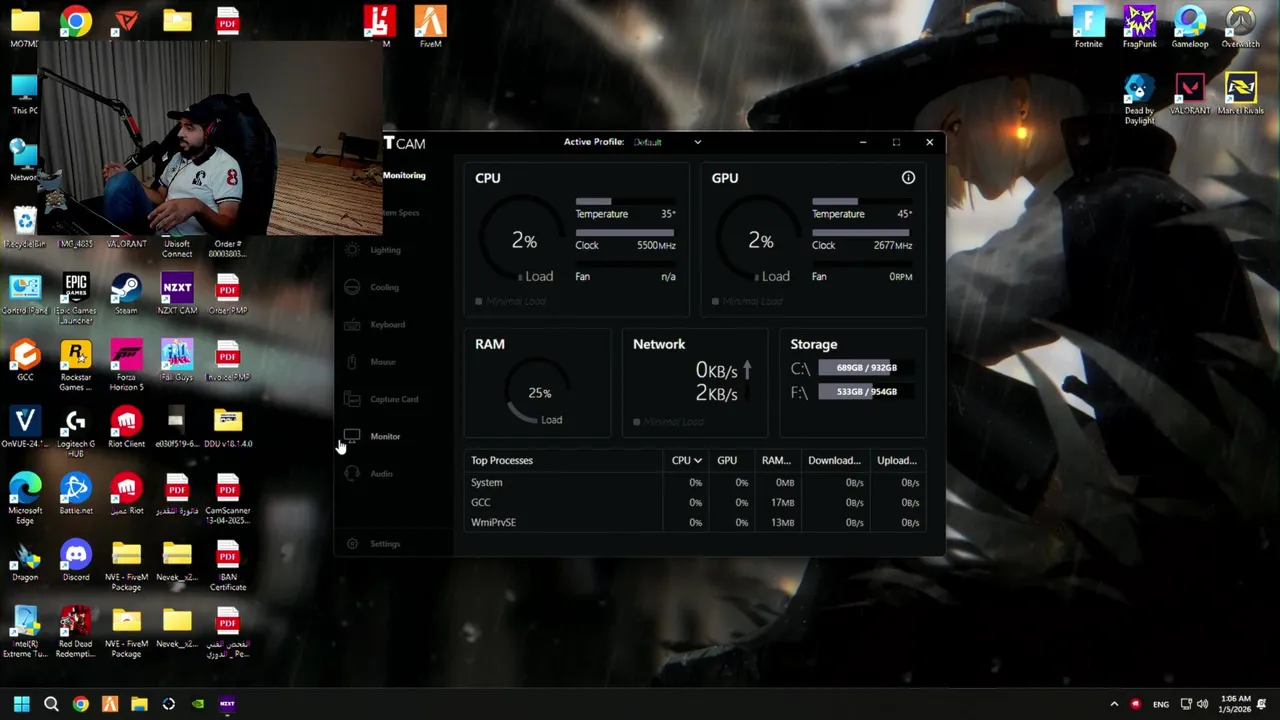Sort Top Processes by Upload column
The image size is (1280, 720).
point(896,461)
